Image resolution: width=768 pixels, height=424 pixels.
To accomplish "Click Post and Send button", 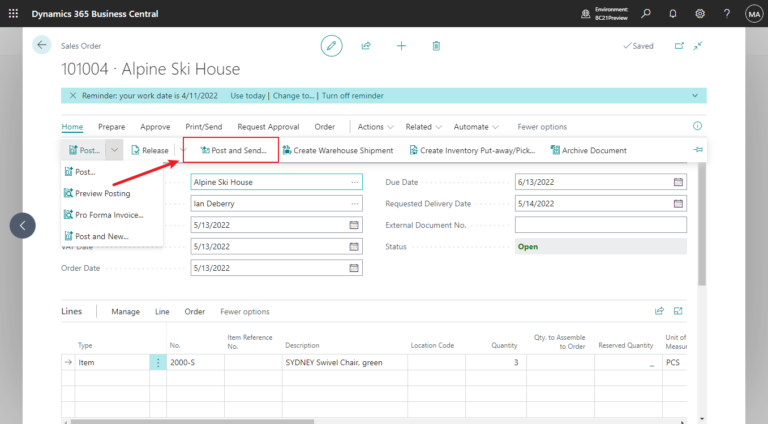I will coord(233,150).
